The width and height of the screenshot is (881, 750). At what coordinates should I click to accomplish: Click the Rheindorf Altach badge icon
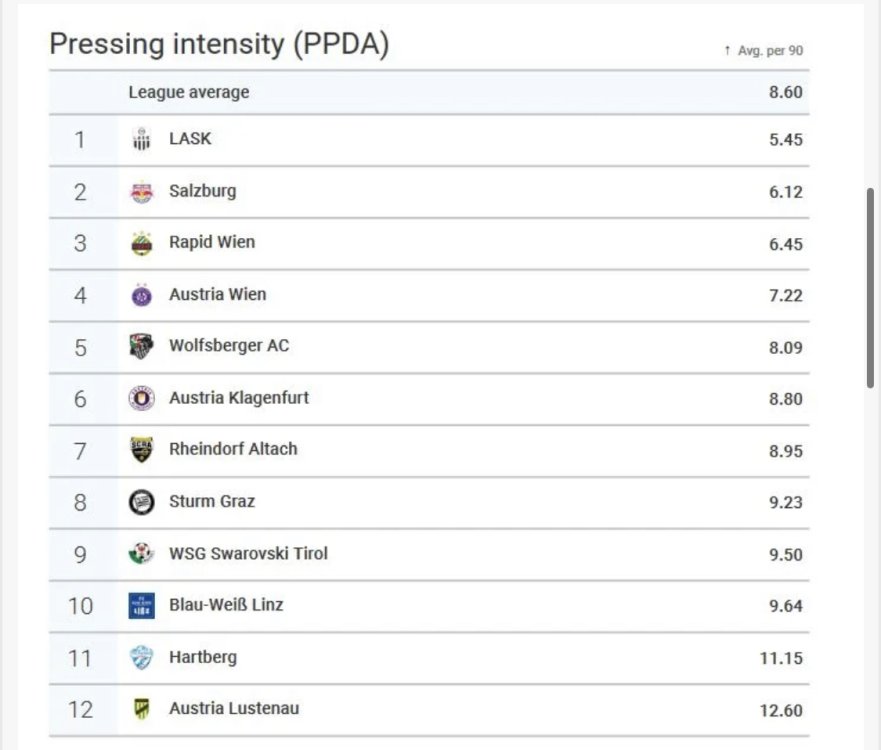click(x=142, y=450)
